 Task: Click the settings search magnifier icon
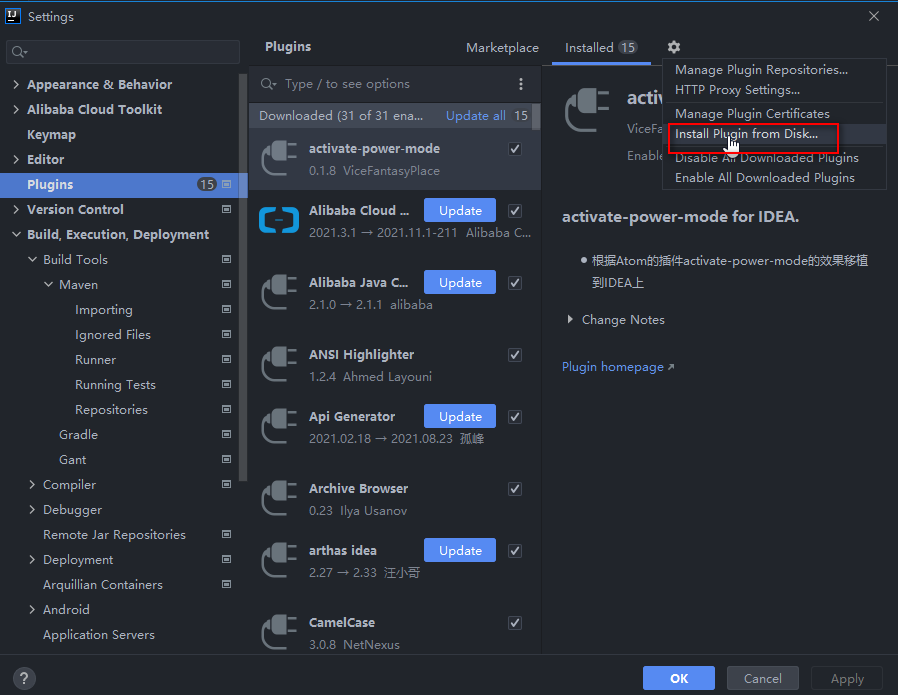19,52
